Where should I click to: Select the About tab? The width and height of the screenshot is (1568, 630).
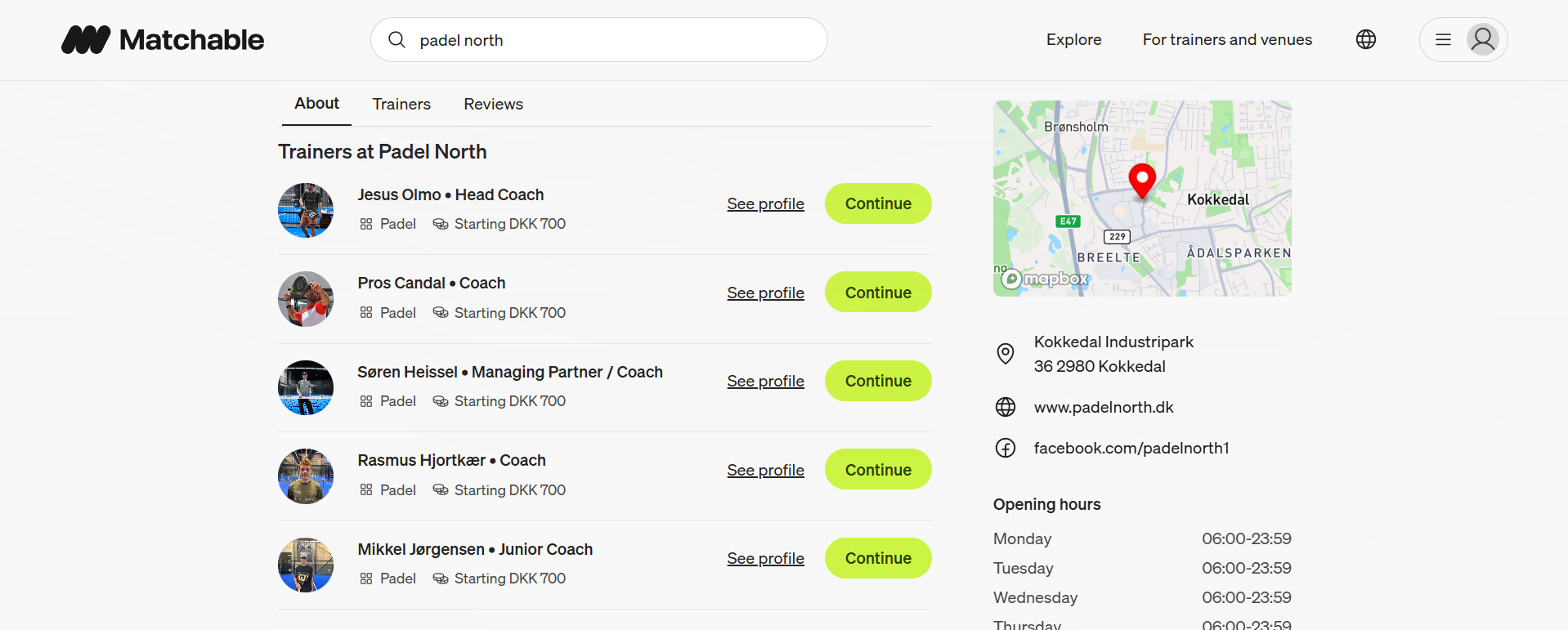[316, 104]
